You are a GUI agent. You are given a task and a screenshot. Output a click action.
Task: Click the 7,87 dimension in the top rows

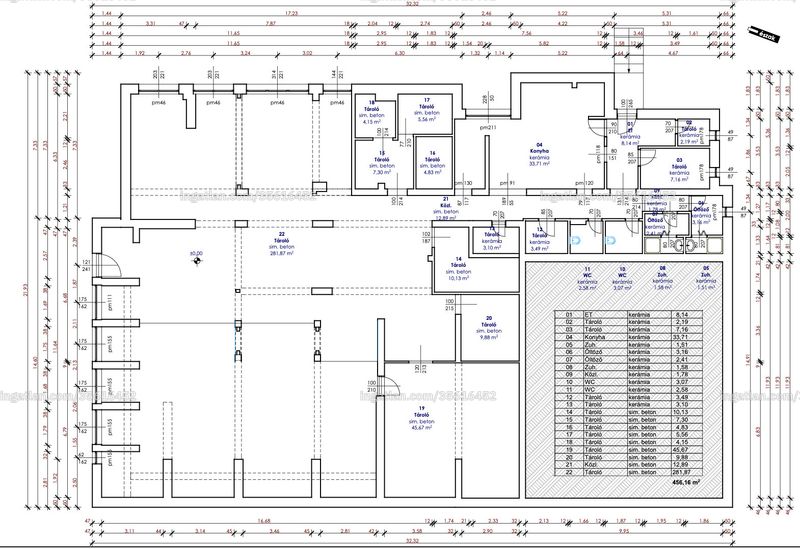(270, 23)
